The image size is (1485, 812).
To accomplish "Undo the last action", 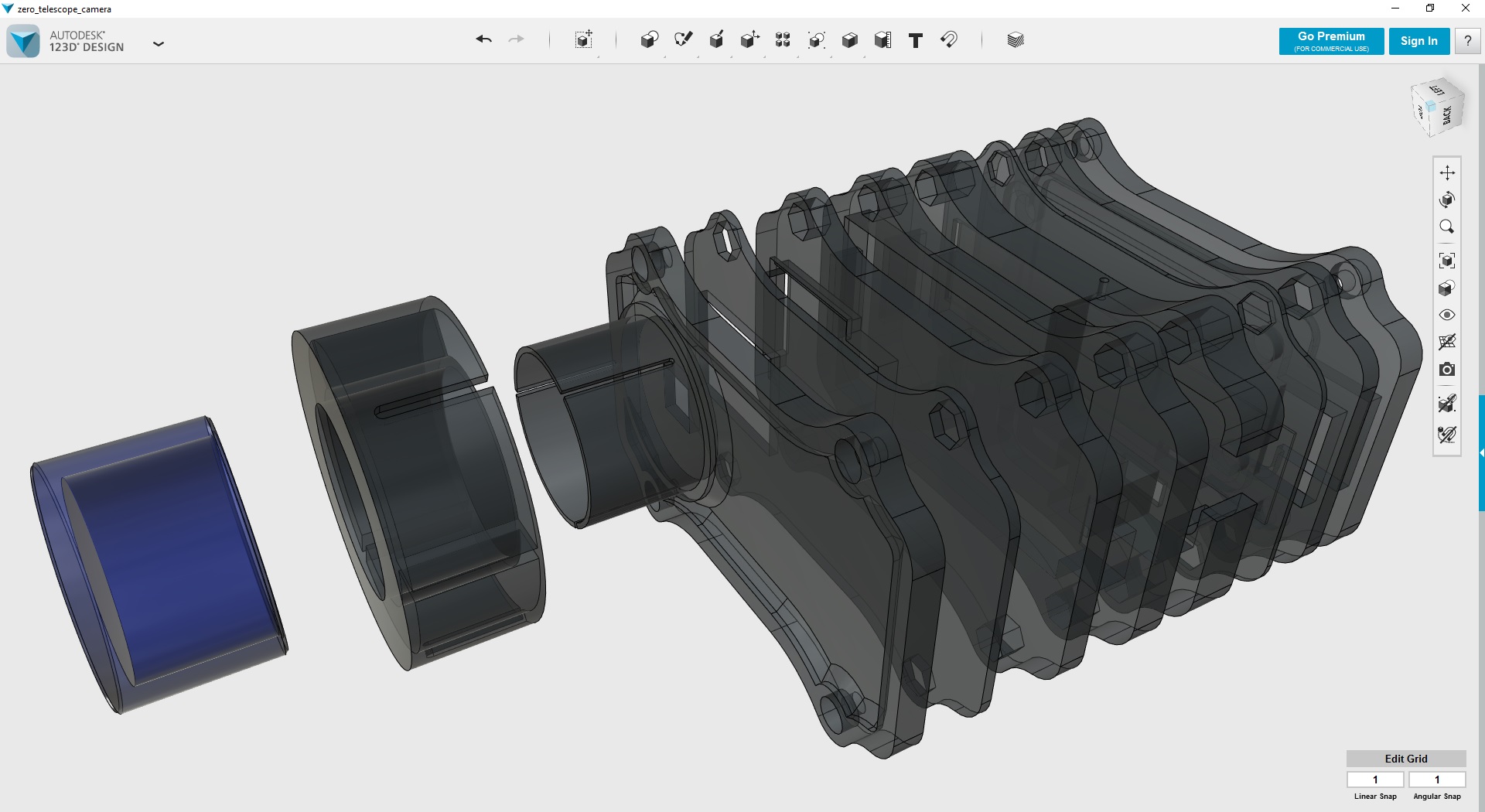I will click(484, 39).
